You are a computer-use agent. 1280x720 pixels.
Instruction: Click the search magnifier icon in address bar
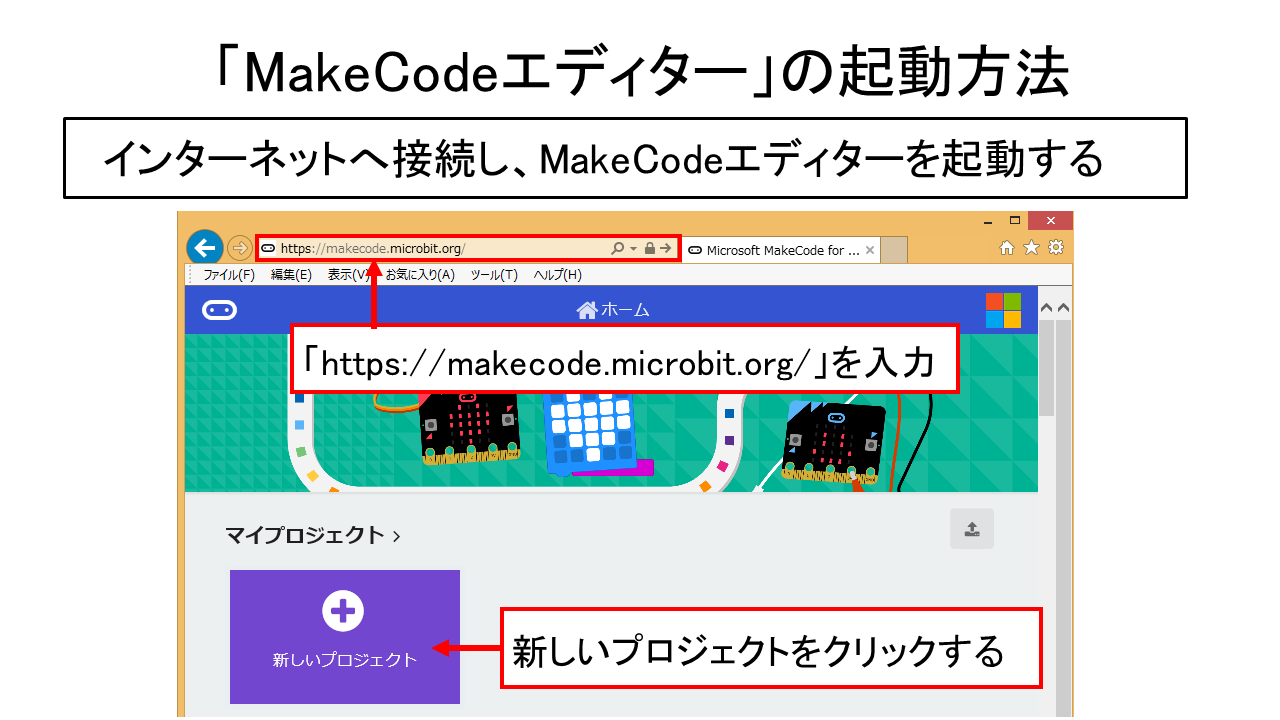[617, 248]
